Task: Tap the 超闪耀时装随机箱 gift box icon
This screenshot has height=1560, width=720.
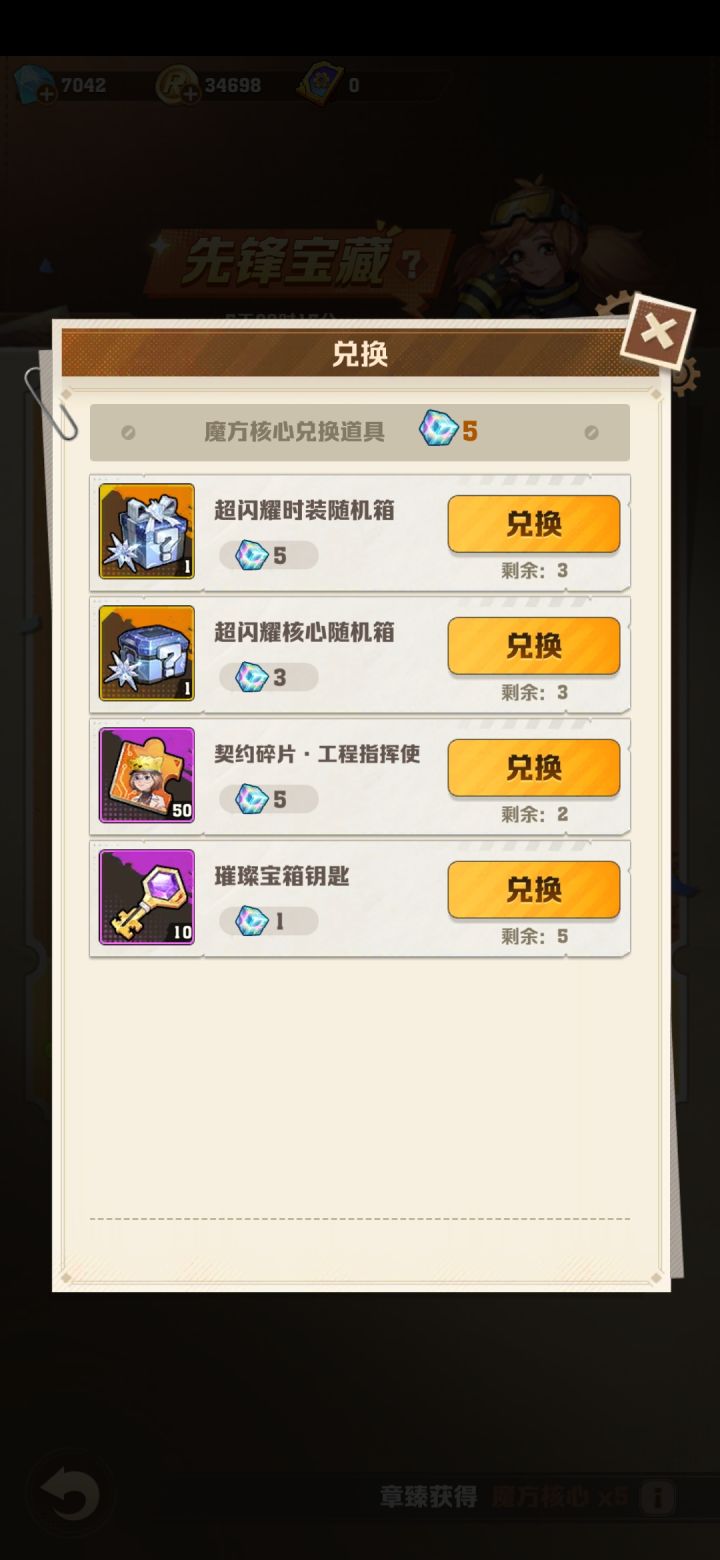Action: pyautogui.click(x=147, y=531)
